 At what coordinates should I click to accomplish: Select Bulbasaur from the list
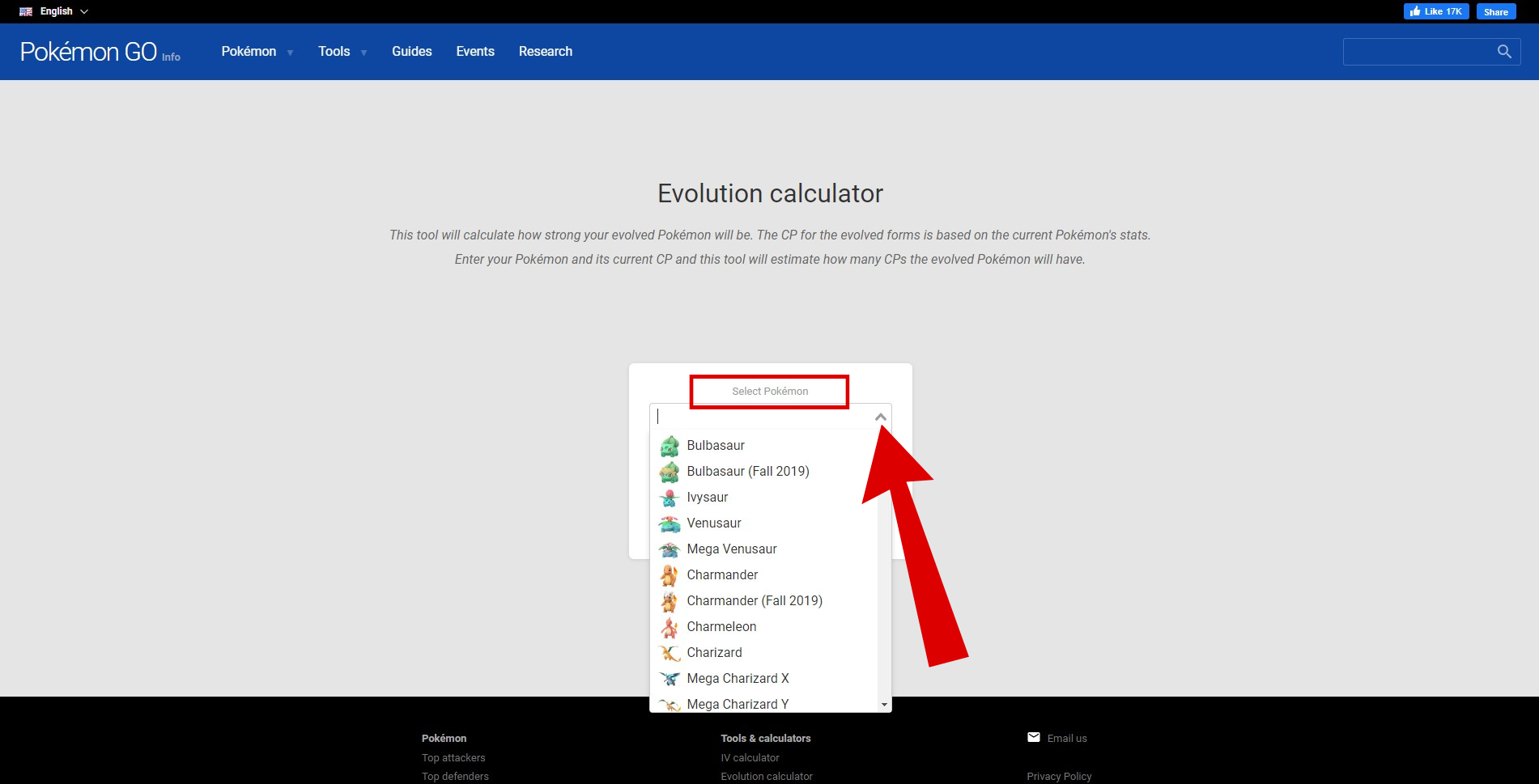763,445
